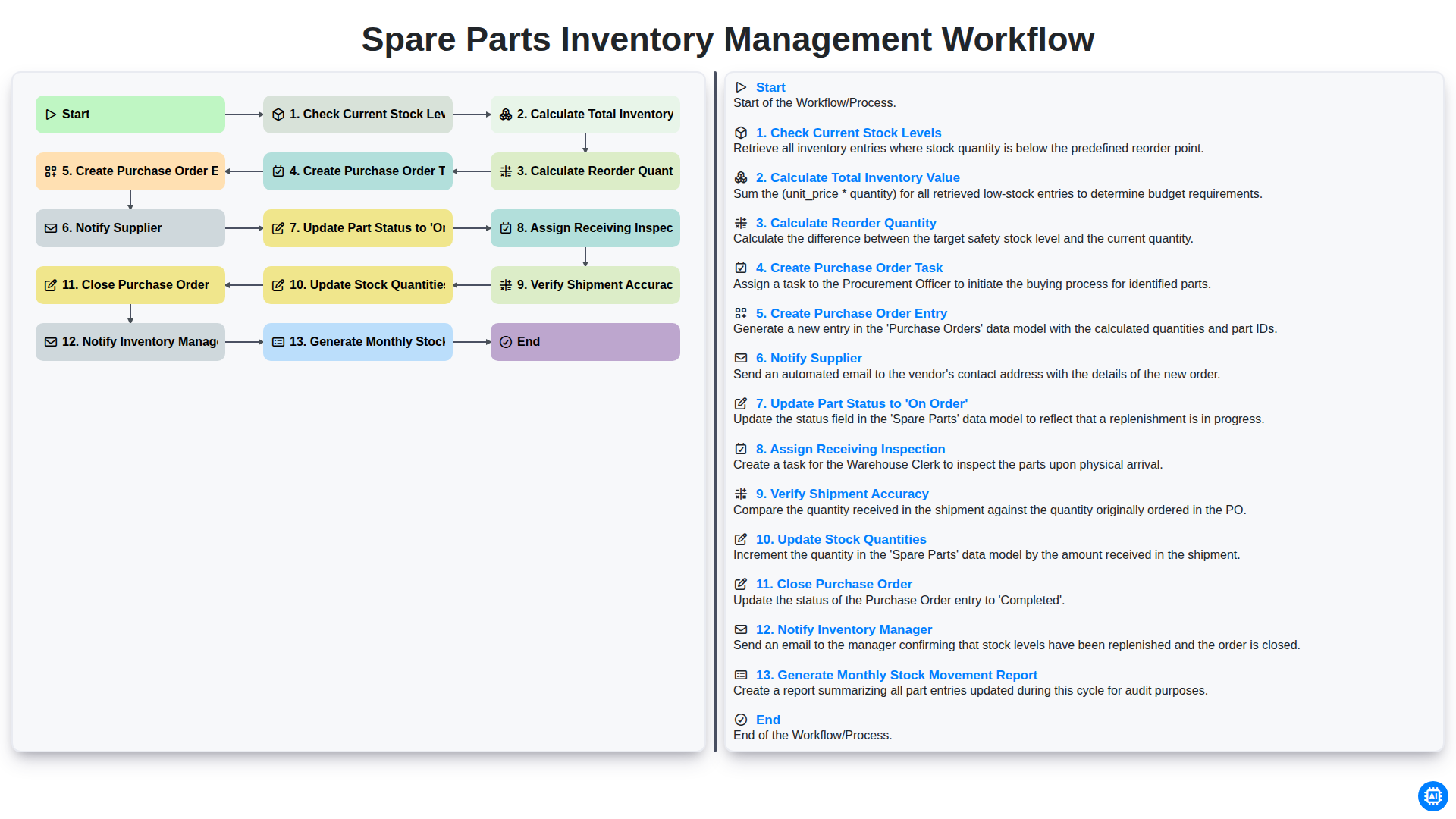The image size is (1456, 819).
Task: Click the mail icon next to Notify Supplier heading
Action: pyautogui.click(x=741, y=358)
